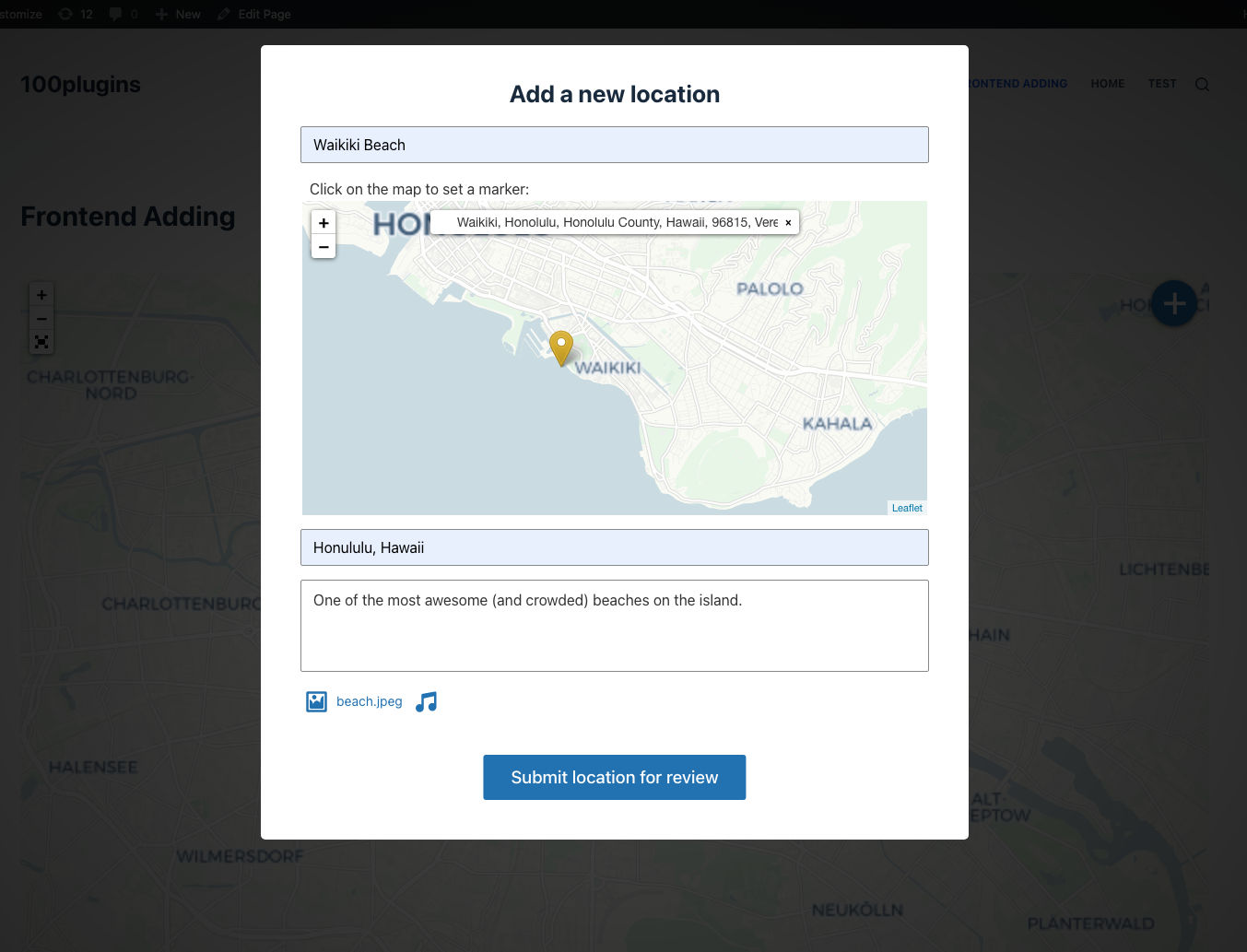Open the Test menu item
Viewport: 1247px width, 952px height.
(1161, 84)
